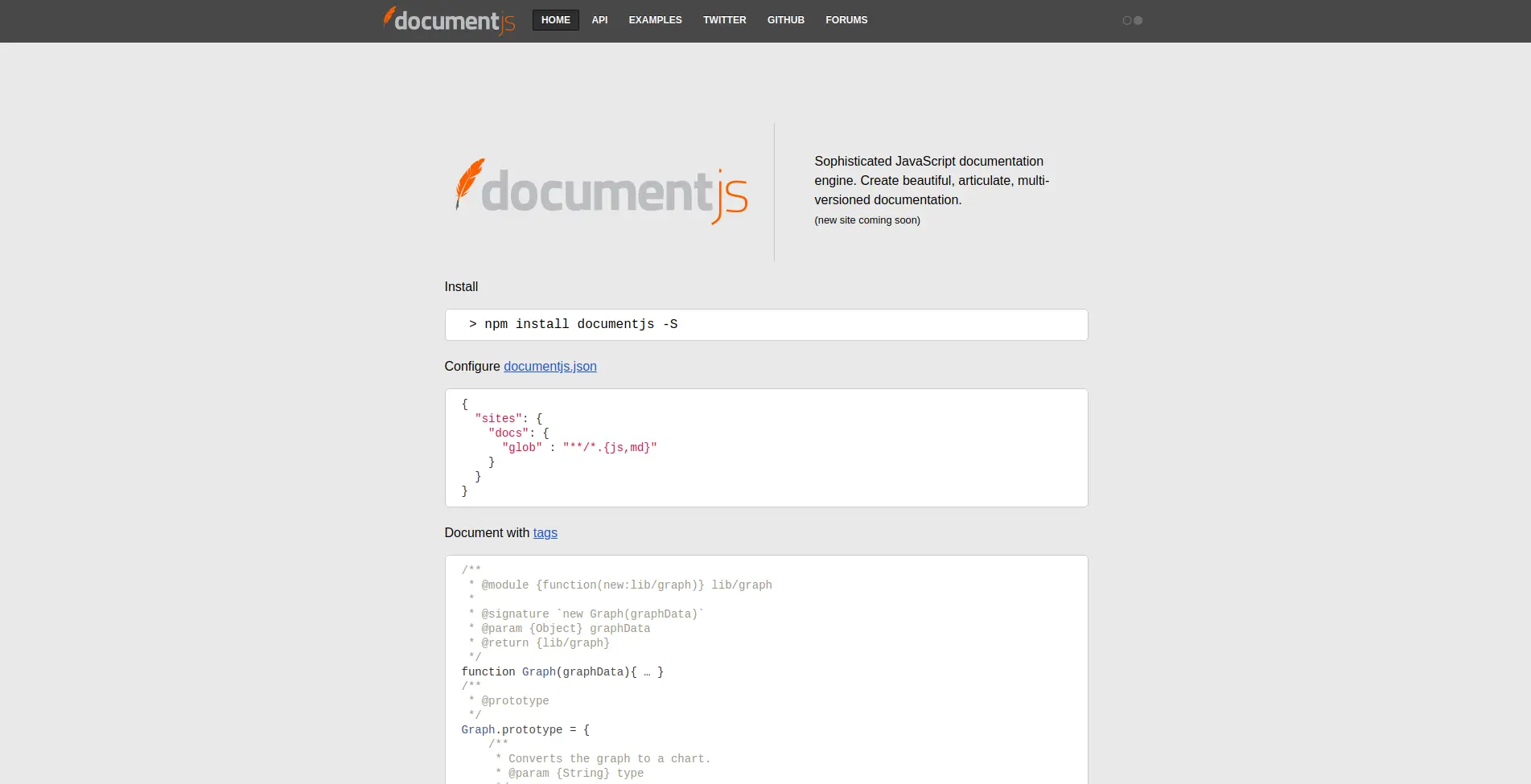Click the "sites" key in the JSON block
1531x784 pixels.
499,419
